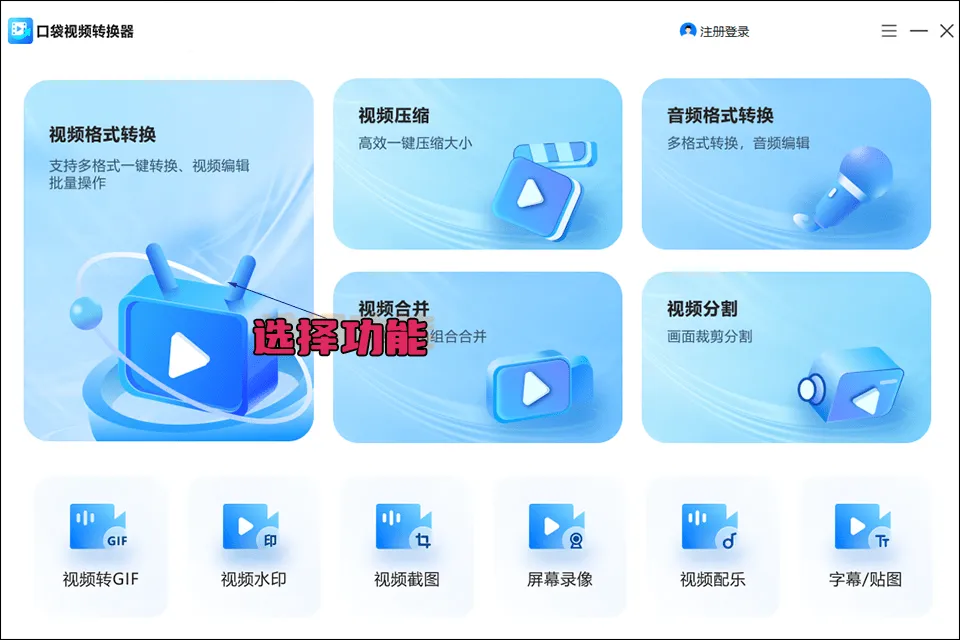Select the 视频格式转换 feature card
The image size is (960, 640).
168,265
